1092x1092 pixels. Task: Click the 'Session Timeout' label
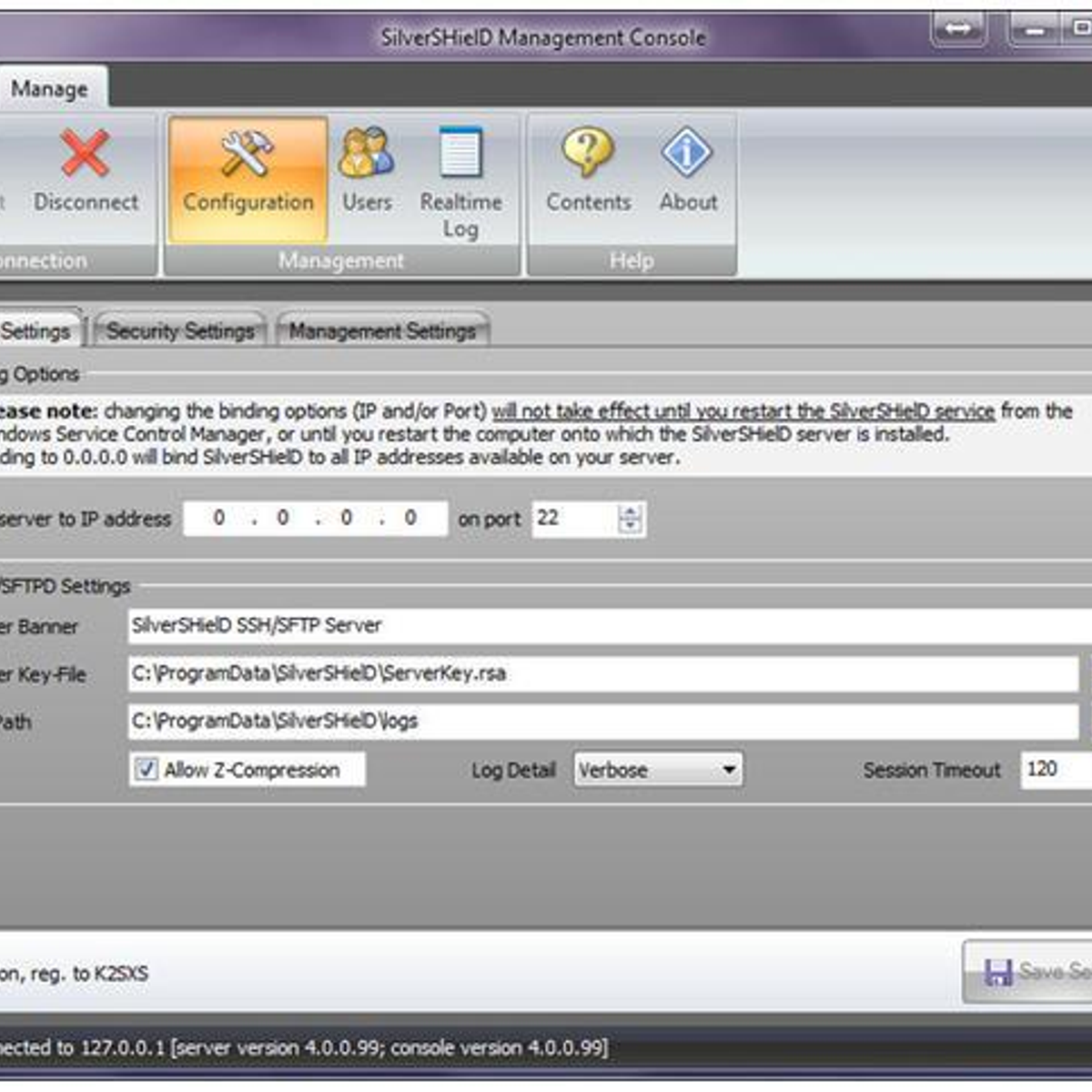pyautogui.click(x=932, y=770)
